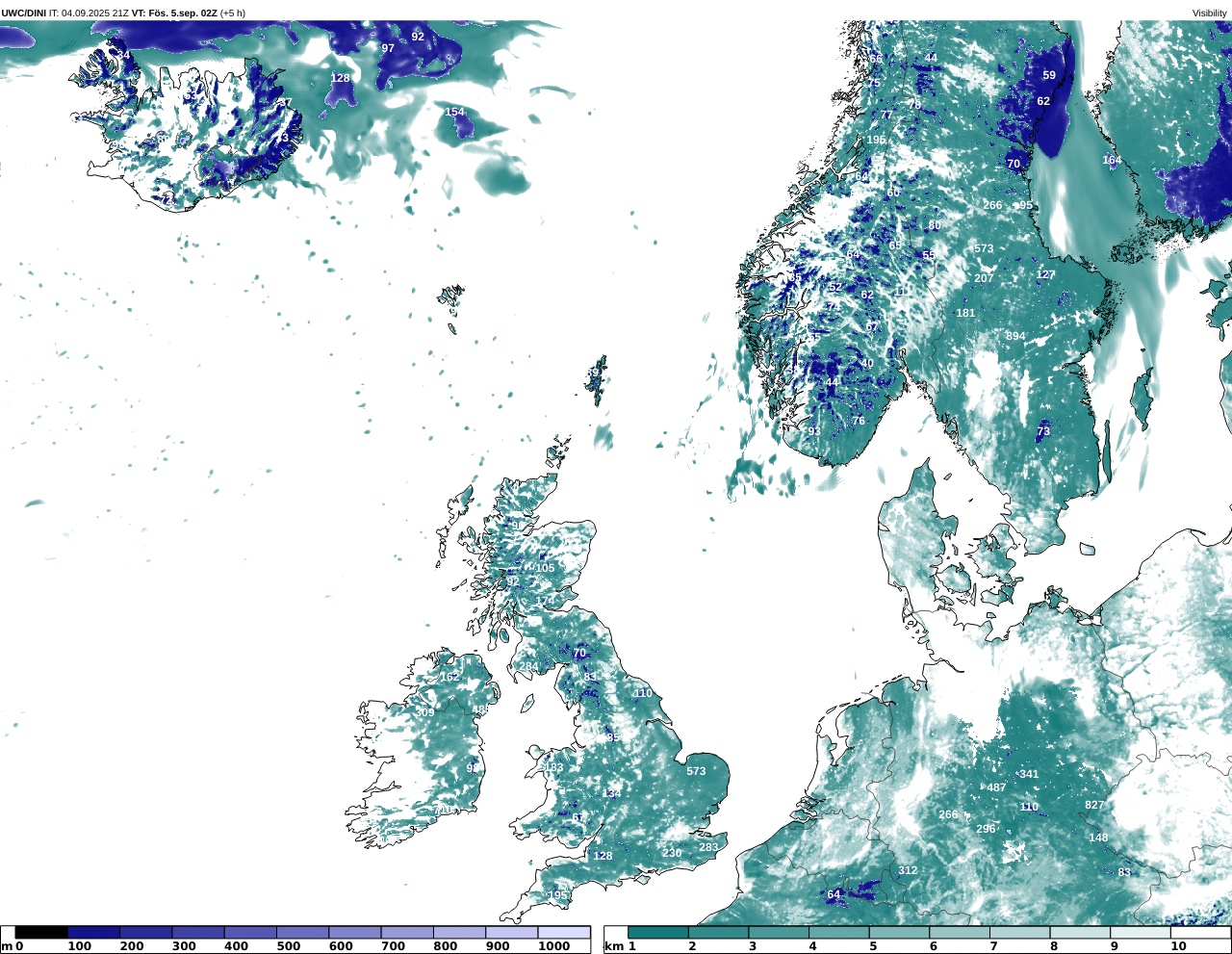Click the '154' value north of Iceland

click(454, 112)
